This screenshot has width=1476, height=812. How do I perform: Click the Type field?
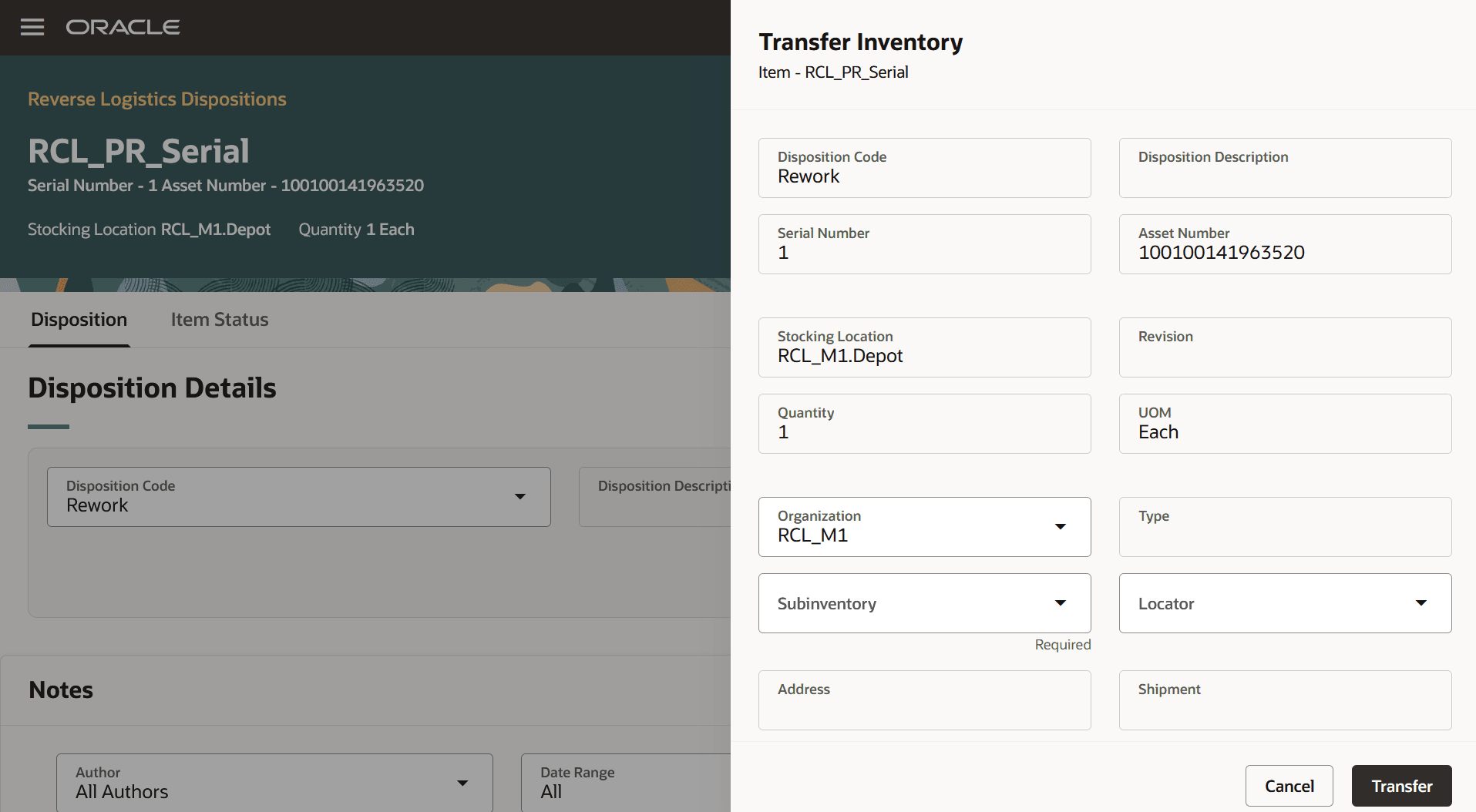click(x=1283, y=527)
